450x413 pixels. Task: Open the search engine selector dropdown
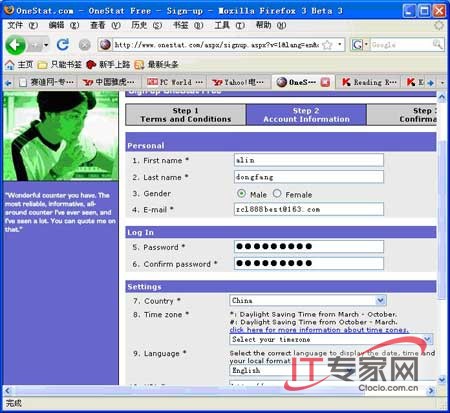pyautogui.click(x=366, y=44)
